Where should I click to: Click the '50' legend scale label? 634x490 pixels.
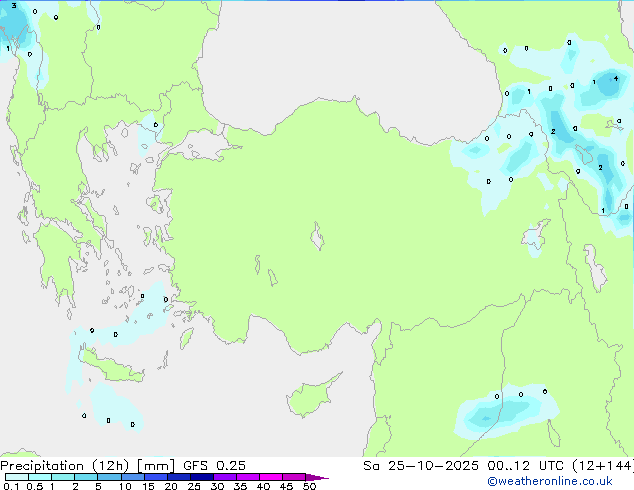[309, 486]
